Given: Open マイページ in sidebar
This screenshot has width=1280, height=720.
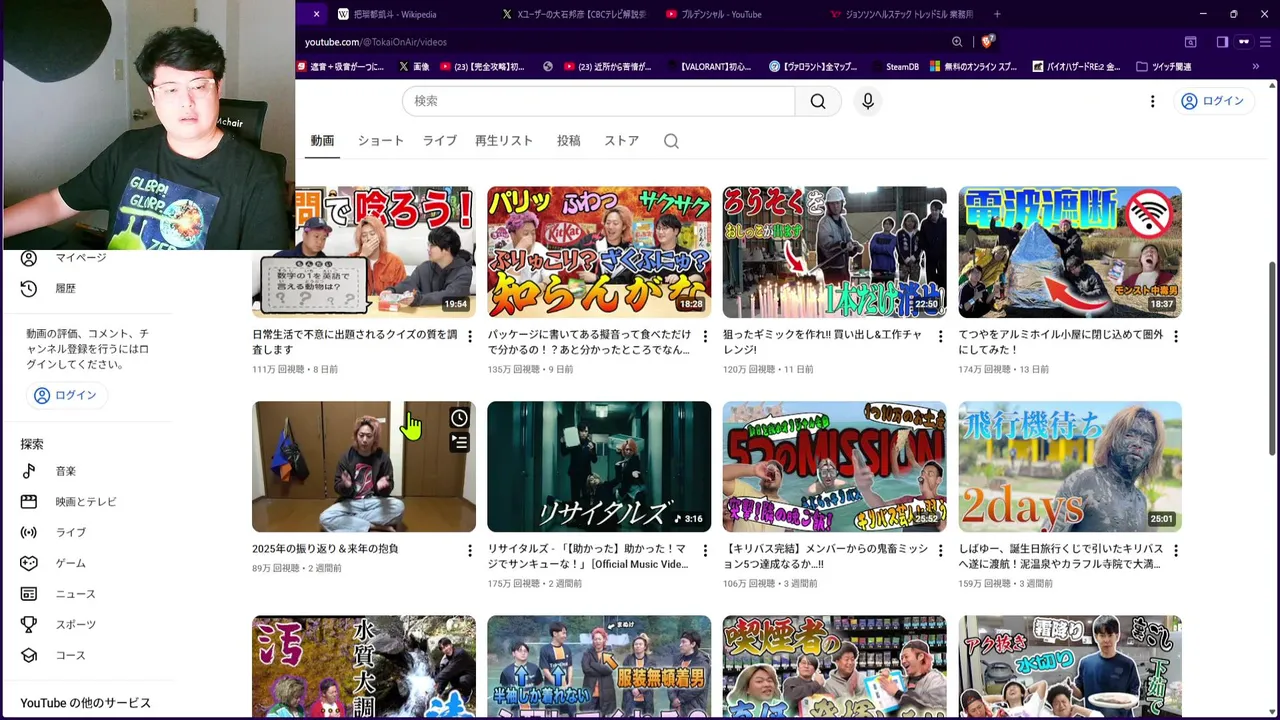Looking at the screenshot, I should tap(65, 258).
